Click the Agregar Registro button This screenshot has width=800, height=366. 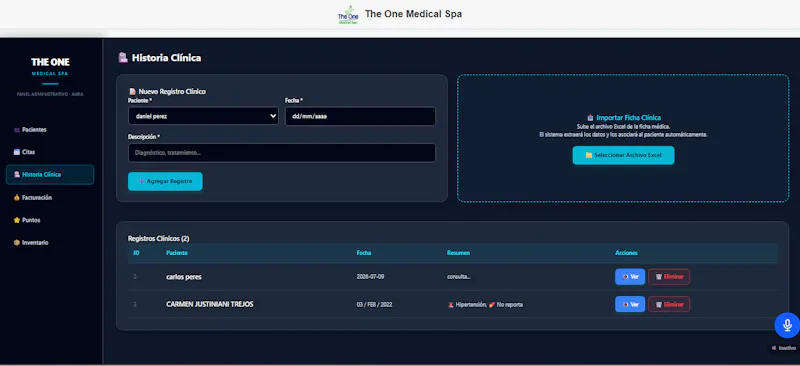165,181
